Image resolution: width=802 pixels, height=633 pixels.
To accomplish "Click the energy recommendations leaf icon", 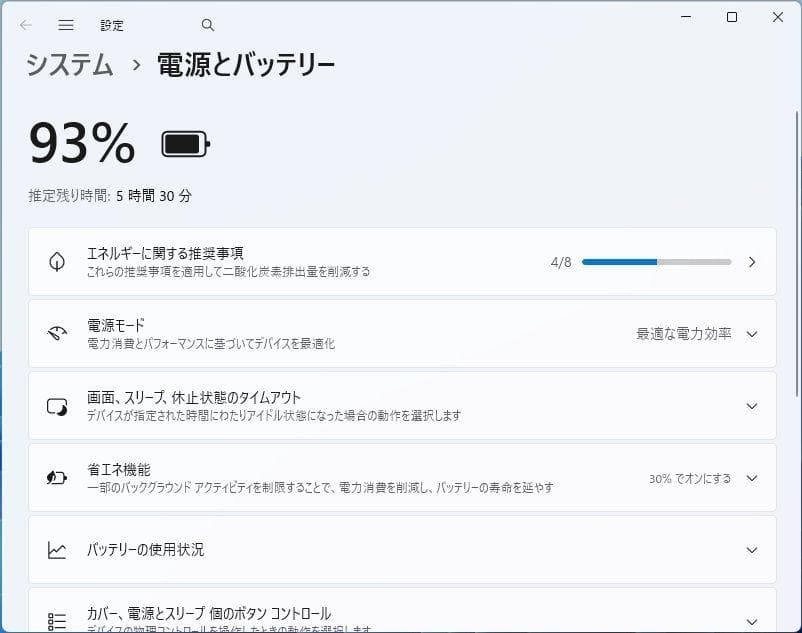I will pos(58,262).
